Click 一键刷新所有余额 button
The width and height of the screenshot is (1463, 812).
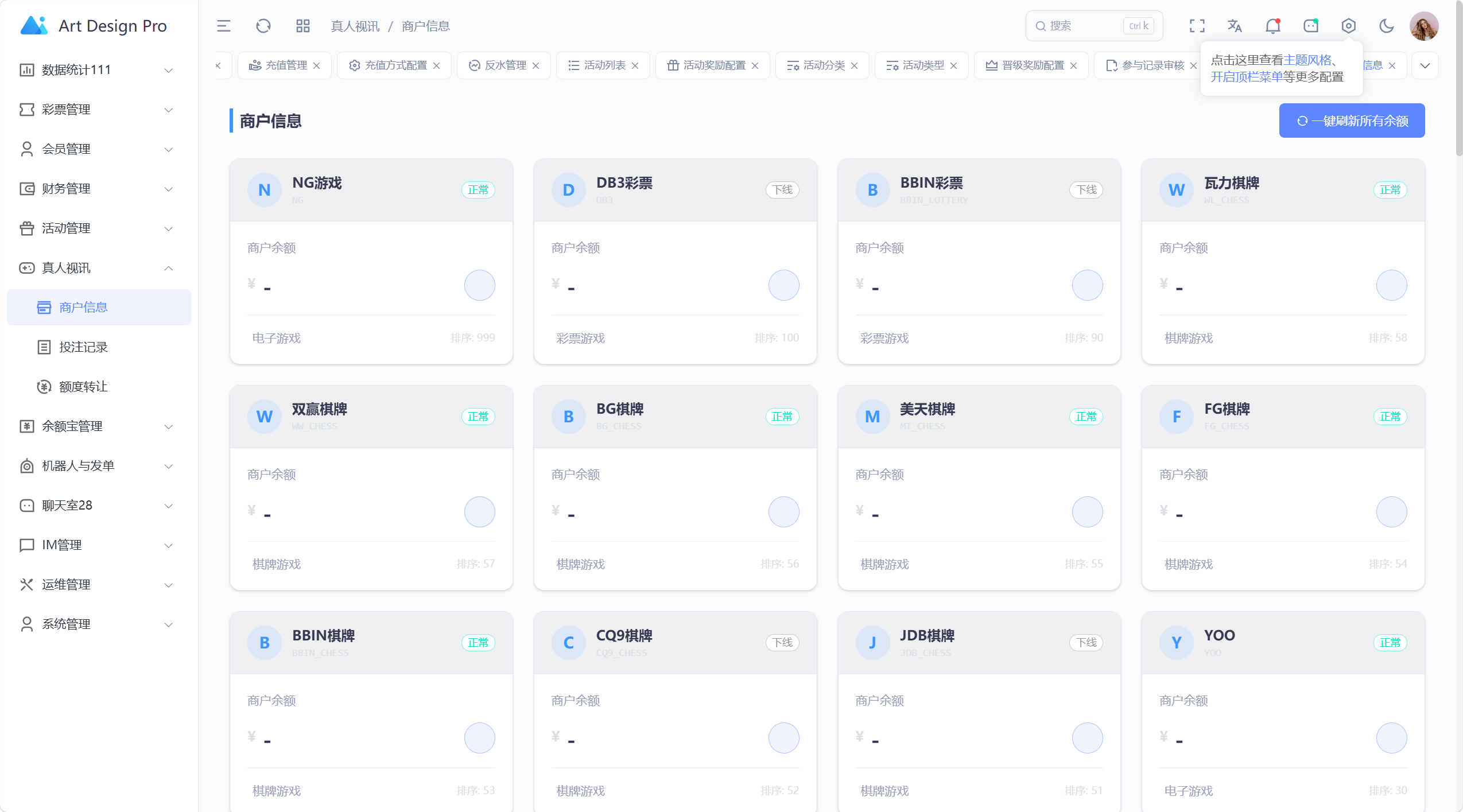[1352, 121]
